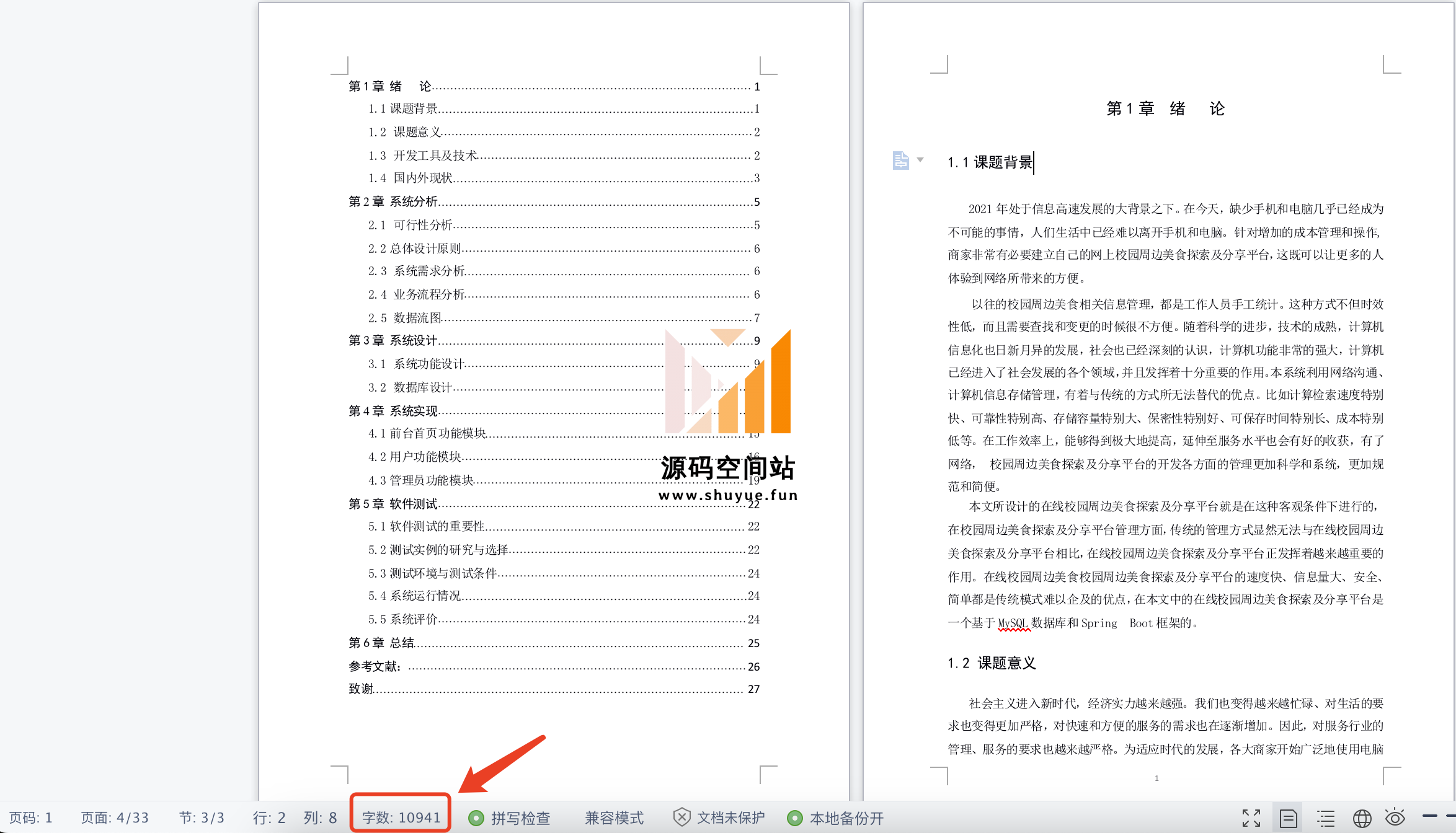This screenshot has width=1456, height=833.
Task: Open TOC entry 第2章 系统分析
Action: [554, 201]
